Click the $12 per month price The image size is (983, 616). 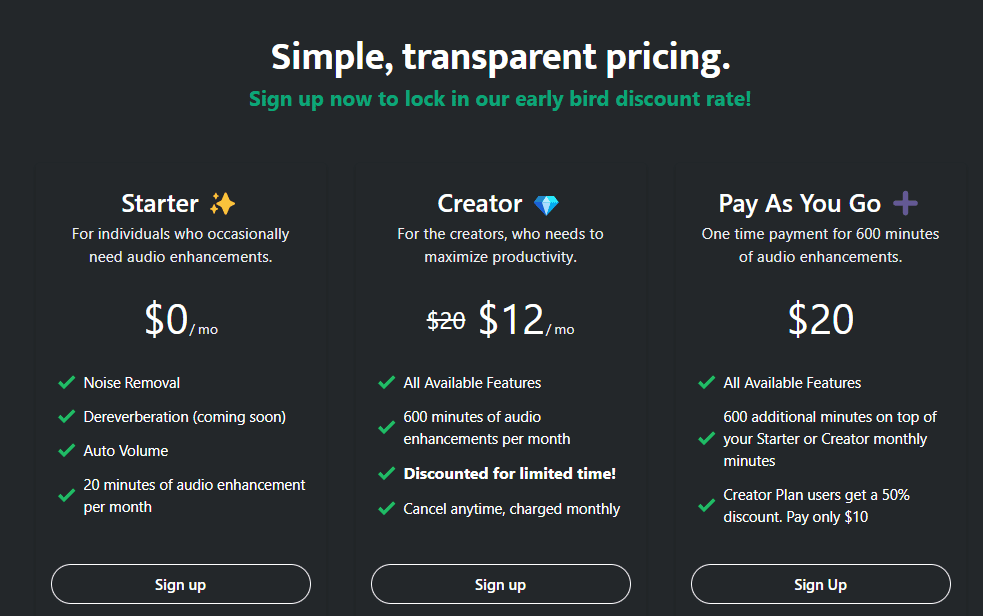(526, 320)
